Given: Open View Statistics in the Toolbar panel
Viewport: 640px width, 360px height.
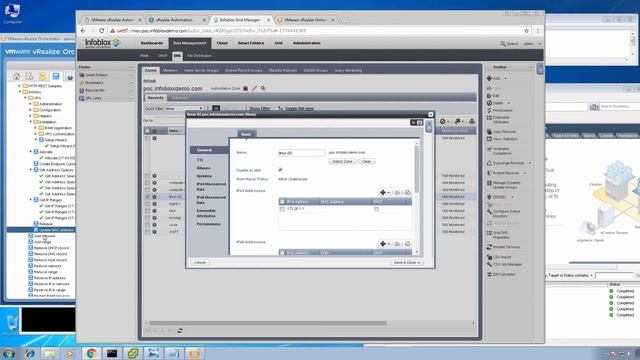Looking at the screenshot, I should pyautogui.click(x=505, y=139).
